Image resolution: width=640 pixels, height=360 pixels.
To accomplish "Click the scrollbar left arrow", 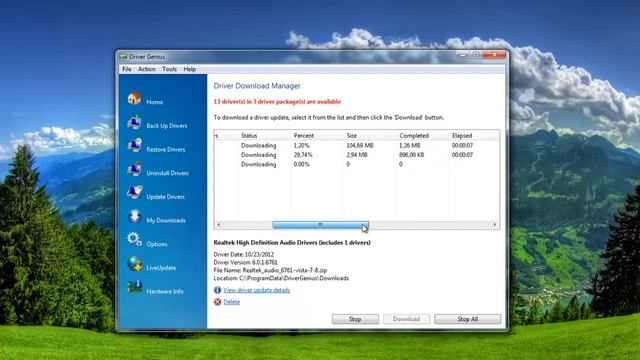I will point(219,224).
